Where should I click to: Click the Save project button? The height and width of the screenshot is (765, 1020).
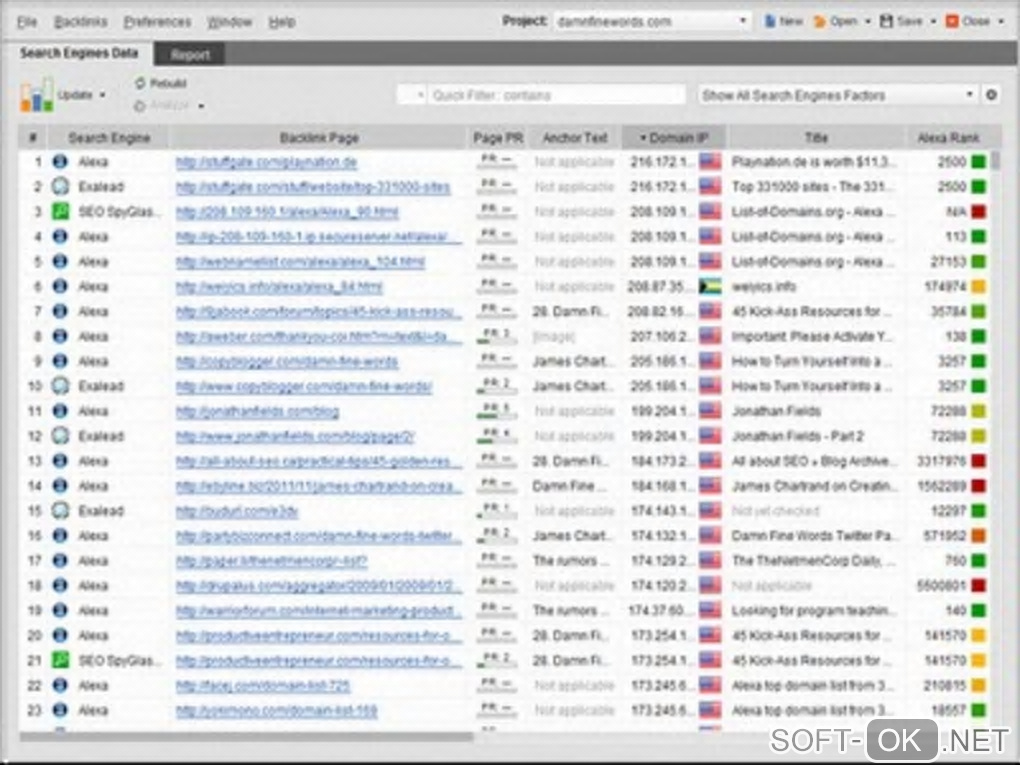[x=901, y=21]
